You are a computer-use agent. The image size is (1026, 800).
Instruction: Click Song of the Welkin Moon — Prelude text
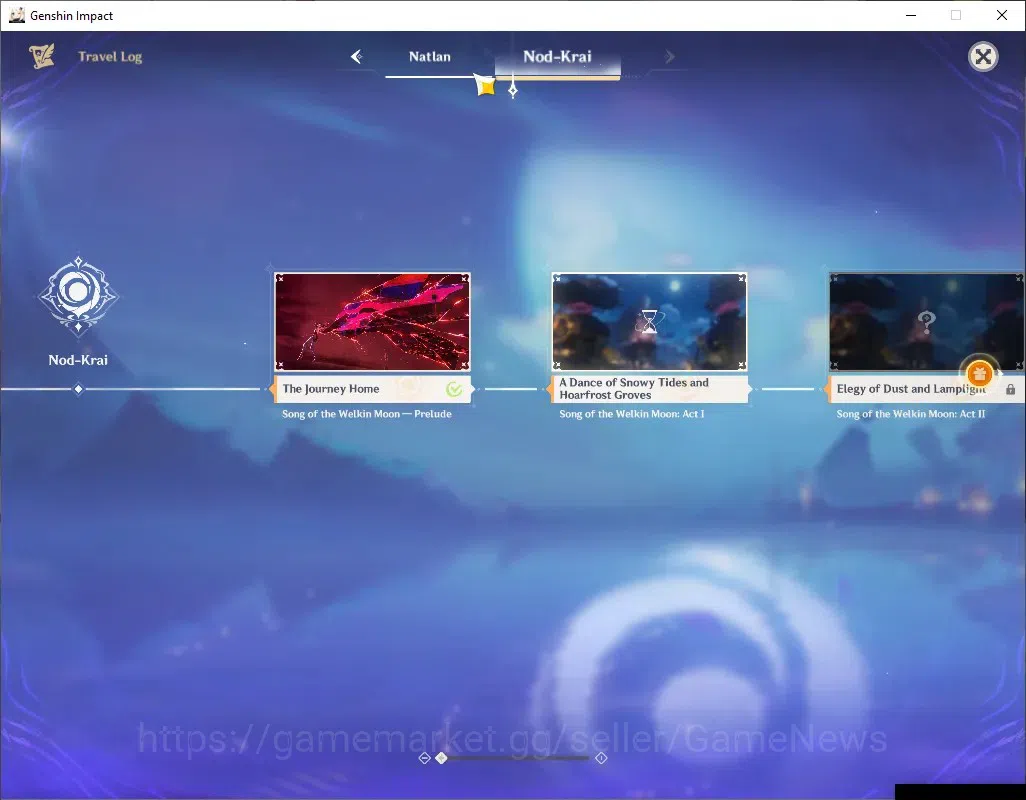click(x=366, y=414)
